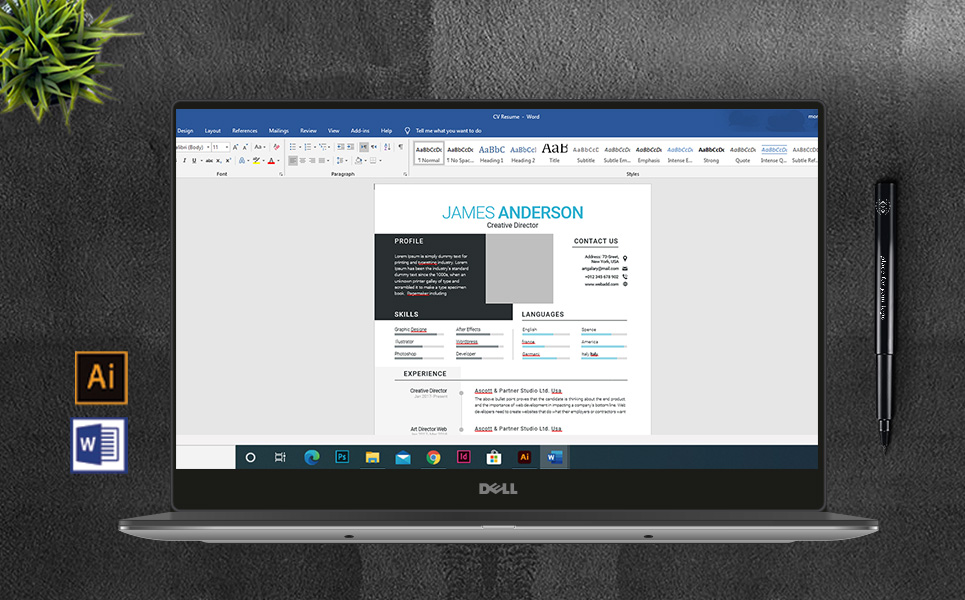Click the Cortana circle on taskbar
The image size is (965, 600).
click(250, 457)
